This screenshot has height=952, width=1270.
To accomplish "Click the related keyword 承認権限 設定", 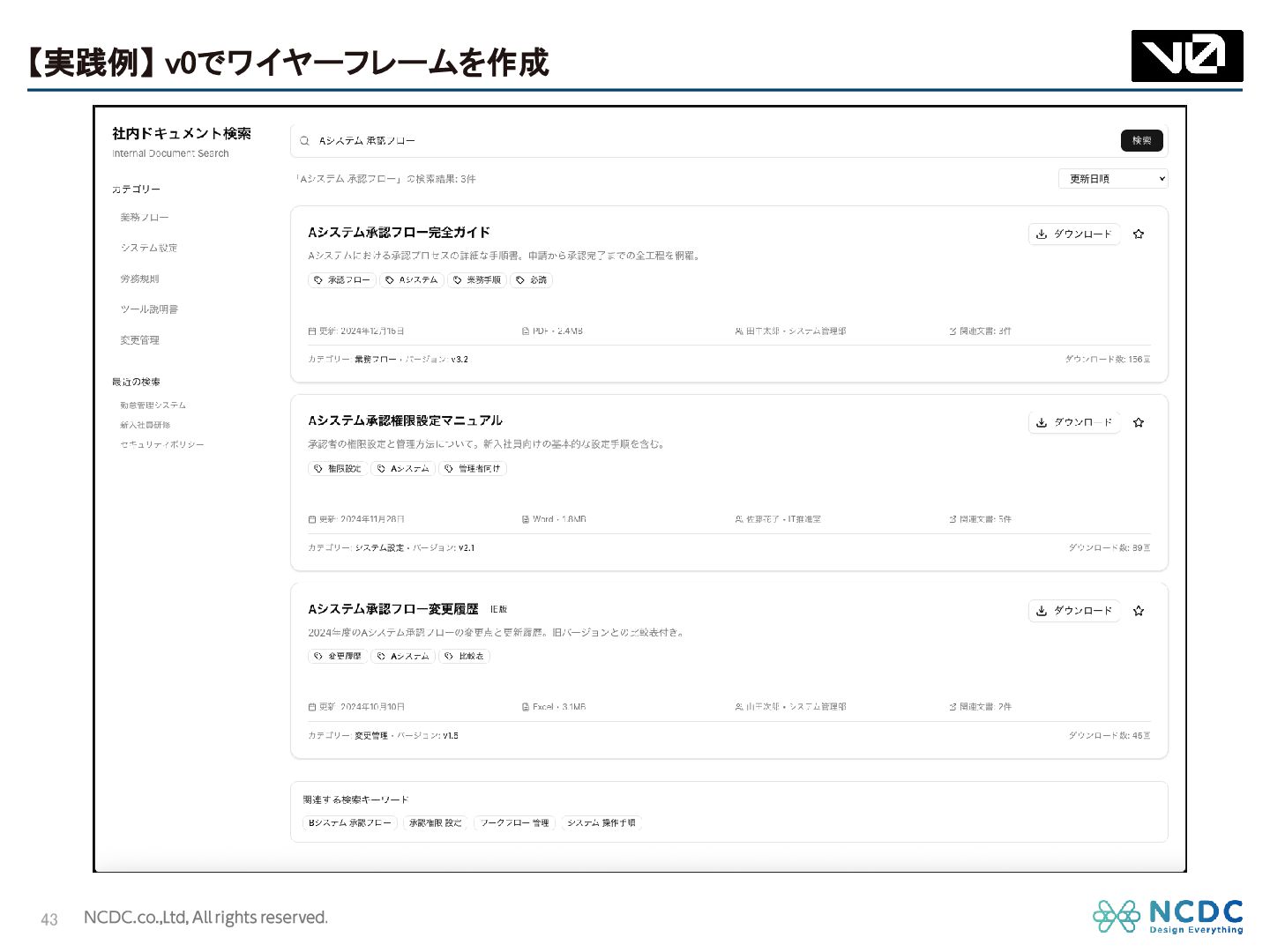I will coord(436,823).
